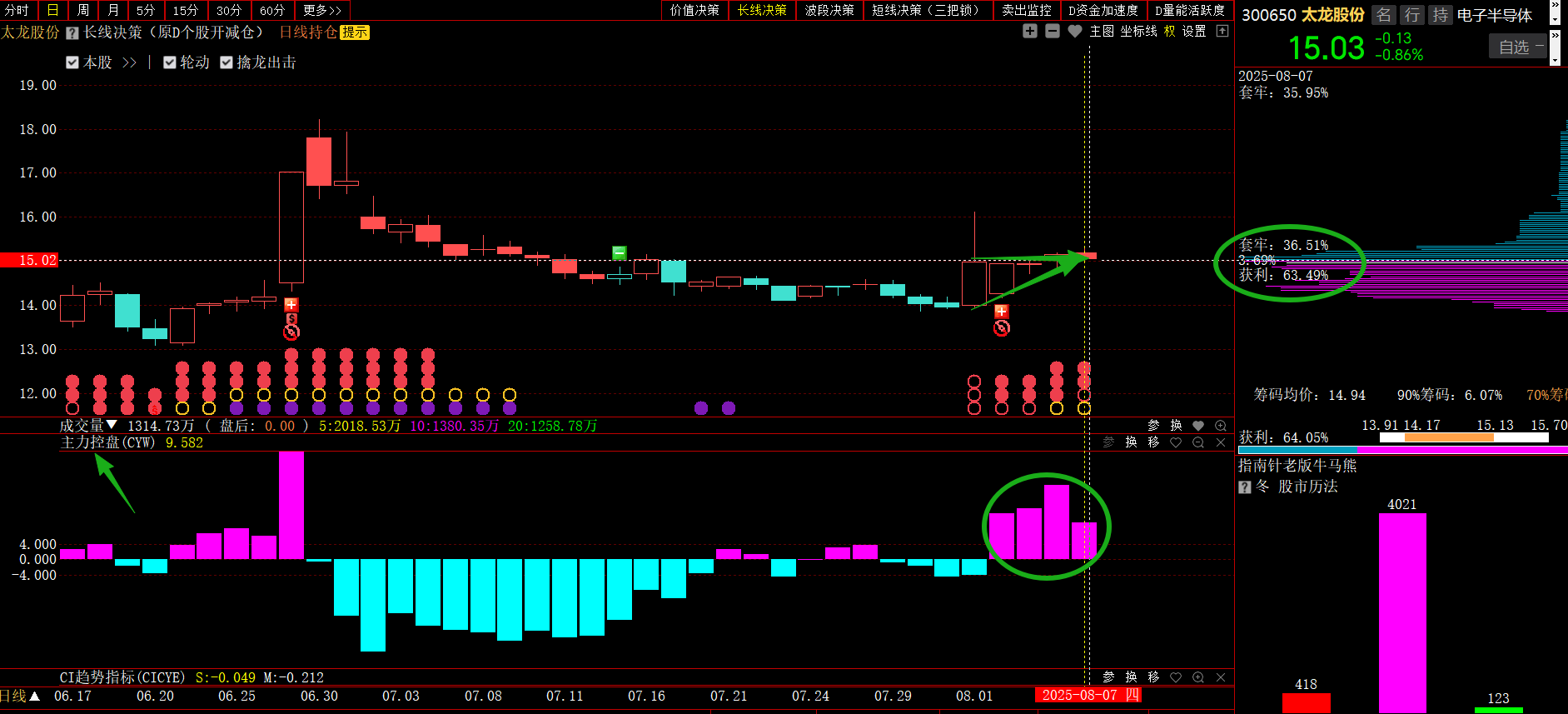Image resolution: width=1568 pixels, height=714 pixels.
Task: Click the yellow 提示 button
Action: pyautogui.click(x=355, y=32)
